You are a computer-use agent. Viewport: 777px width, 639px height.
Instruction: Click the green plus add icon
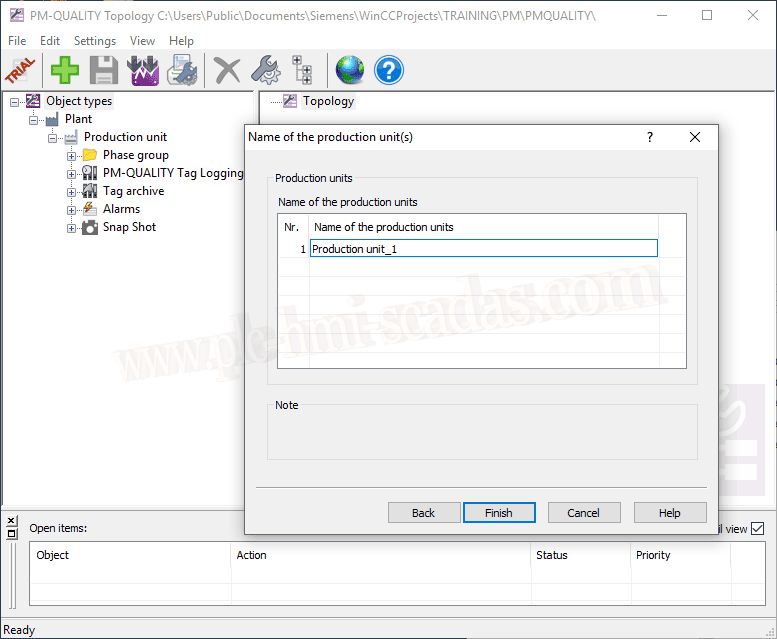click(66, 70)
